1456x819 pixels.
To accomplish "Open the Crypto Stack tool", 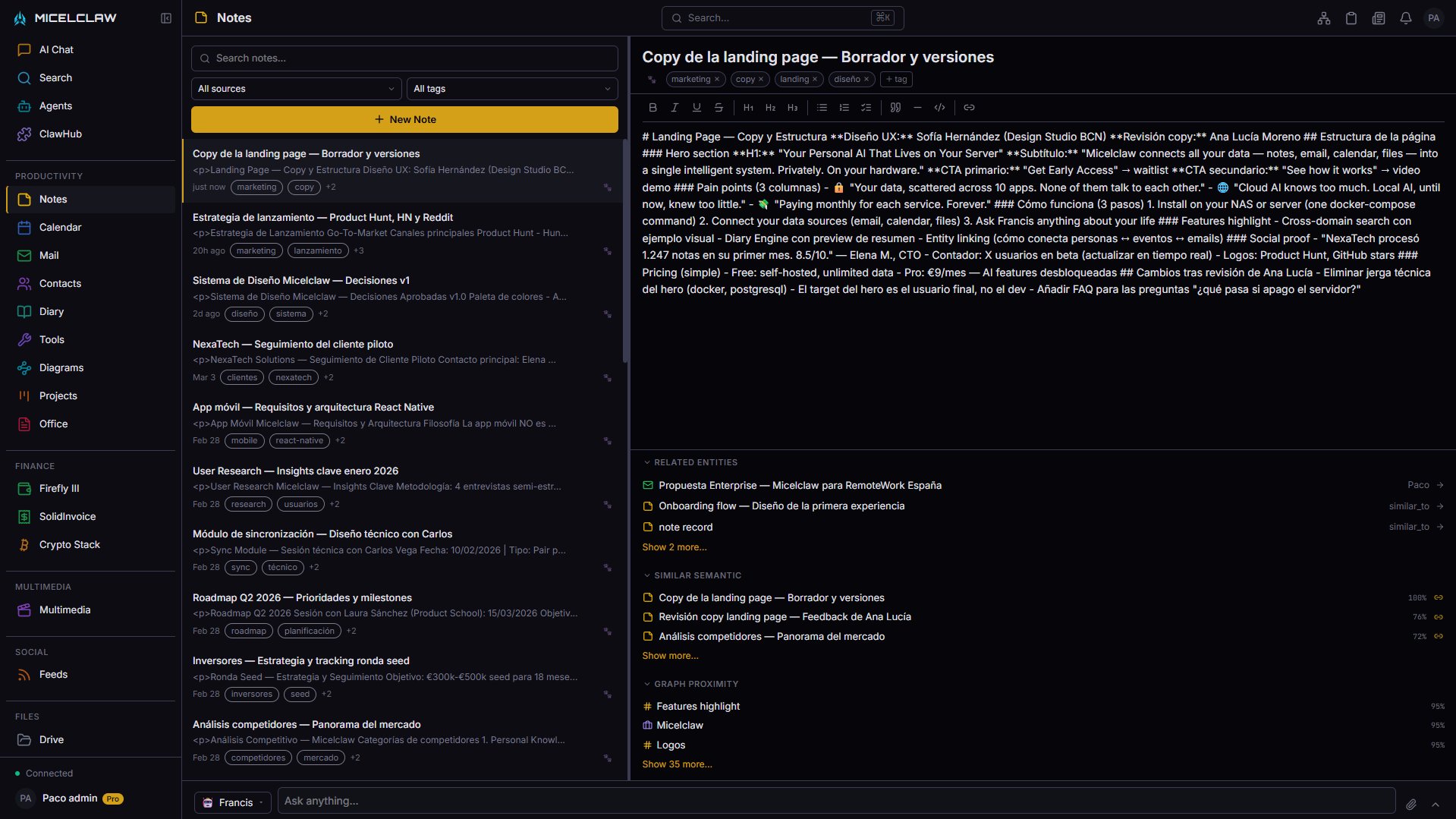I will click(69, 544).
